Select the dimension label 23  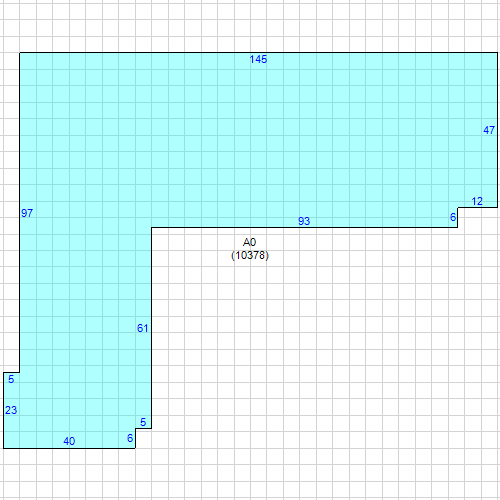(11, 410)
